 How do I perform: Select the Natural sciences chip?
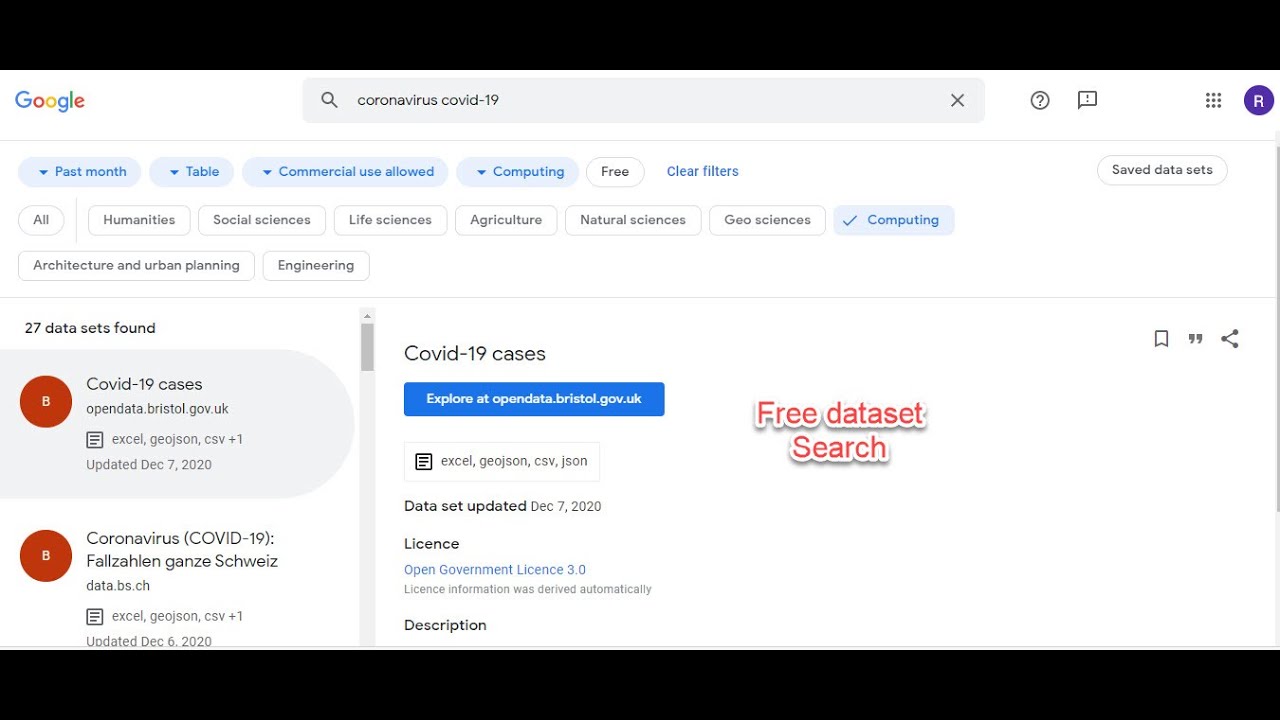pyautogui.click(x=633, y=220)
